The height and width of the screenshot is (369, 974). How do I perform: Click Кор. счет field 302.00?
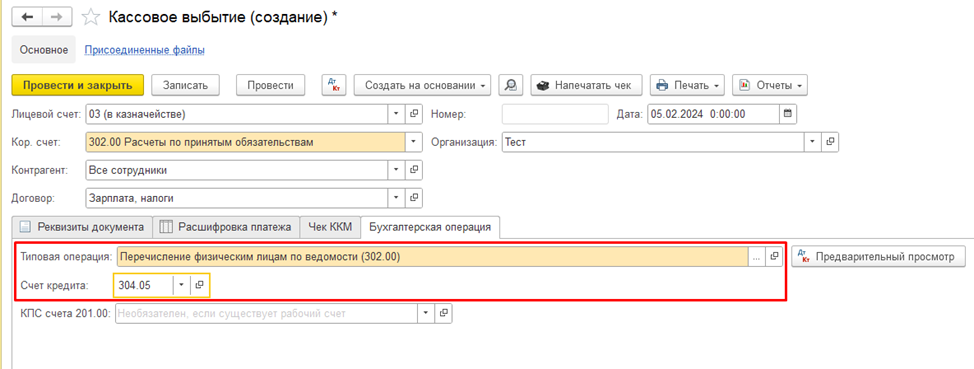[245, 142]
